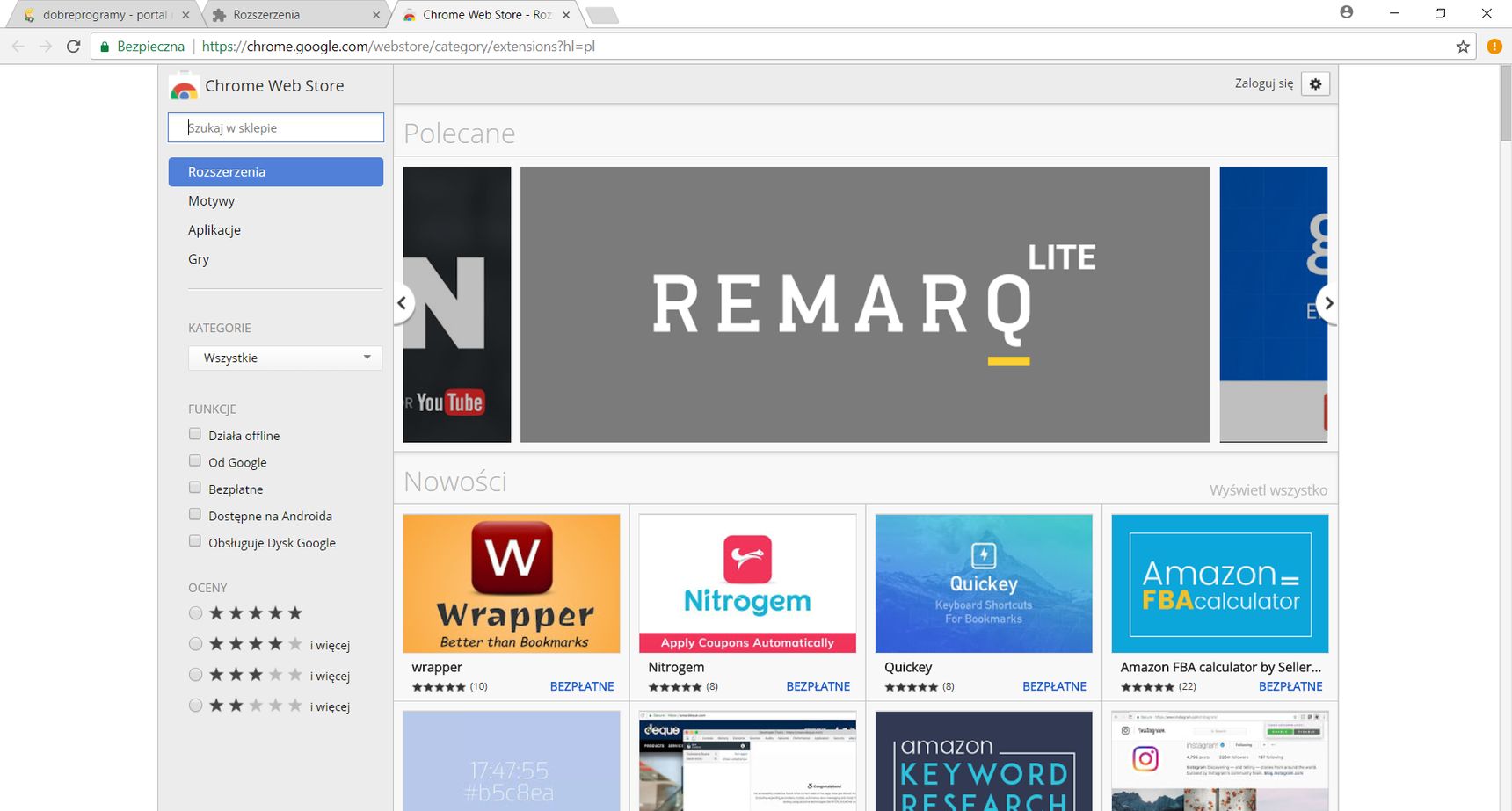The image size is (1512, 811).
Task: Open the Quickey extension thumbnail
Action: [984, 583]
